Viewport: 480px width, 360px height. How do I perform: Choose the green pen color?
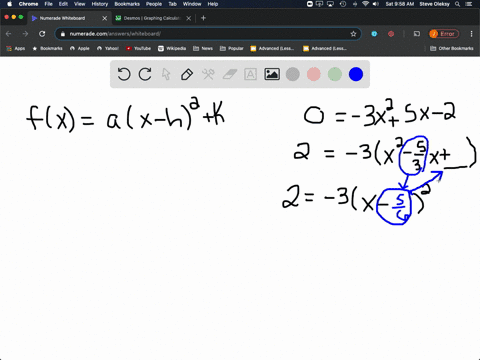point(335,74)
